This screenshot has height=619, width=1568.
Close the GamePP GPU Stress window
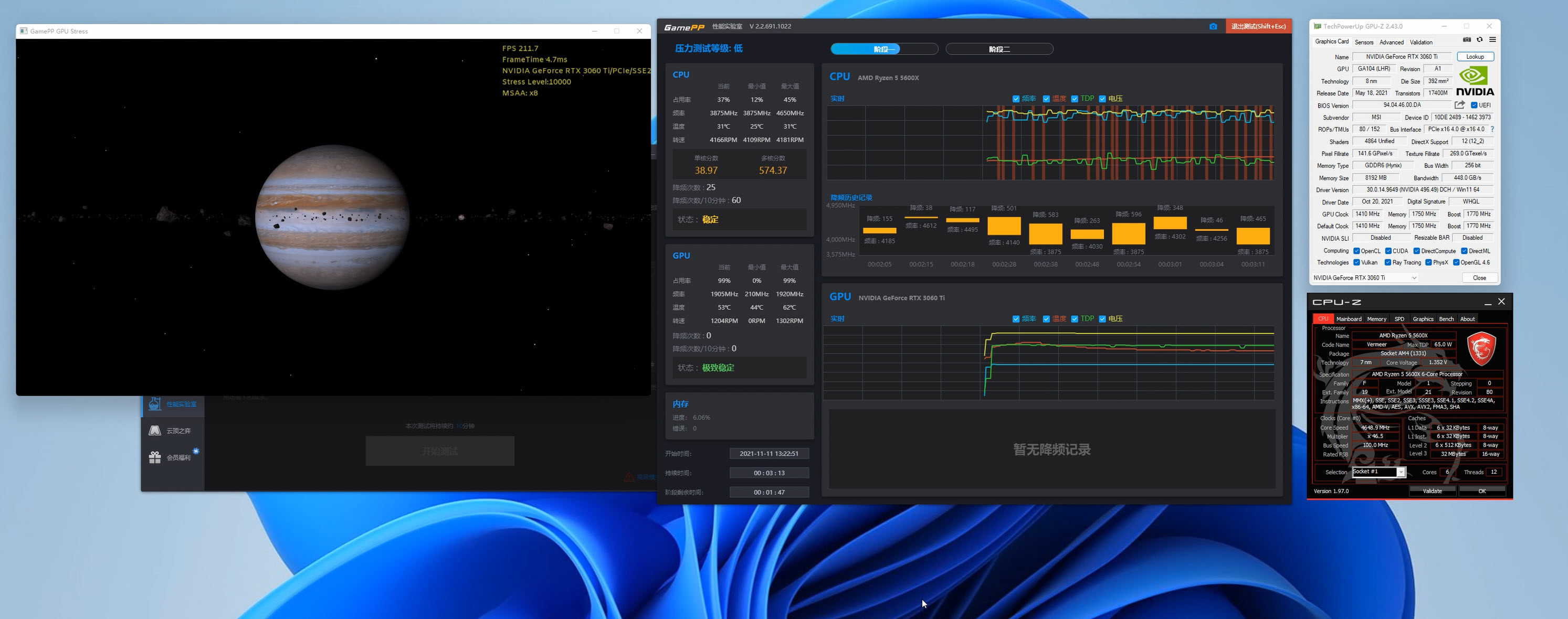pyautogui.click(x=639, y=31)
